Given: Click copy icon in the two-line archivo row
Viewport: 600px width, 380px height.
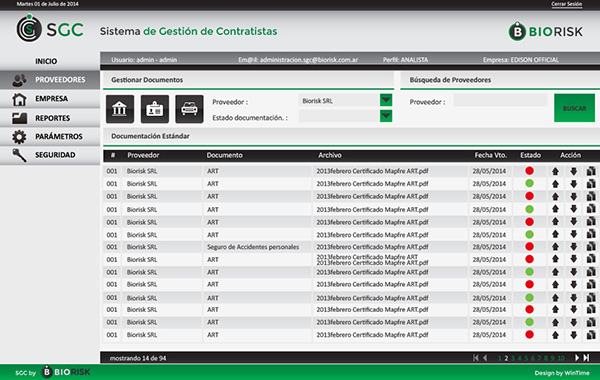Looking at the screenshot, I should tap(591, 259).
